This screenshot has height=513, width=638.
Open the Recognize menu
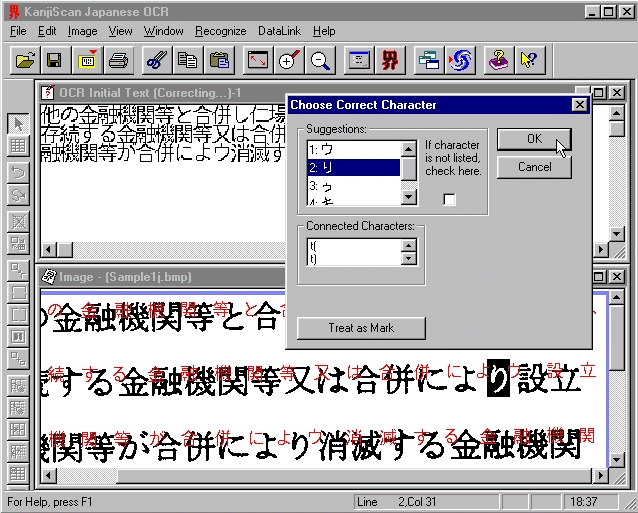coord(220,31)
